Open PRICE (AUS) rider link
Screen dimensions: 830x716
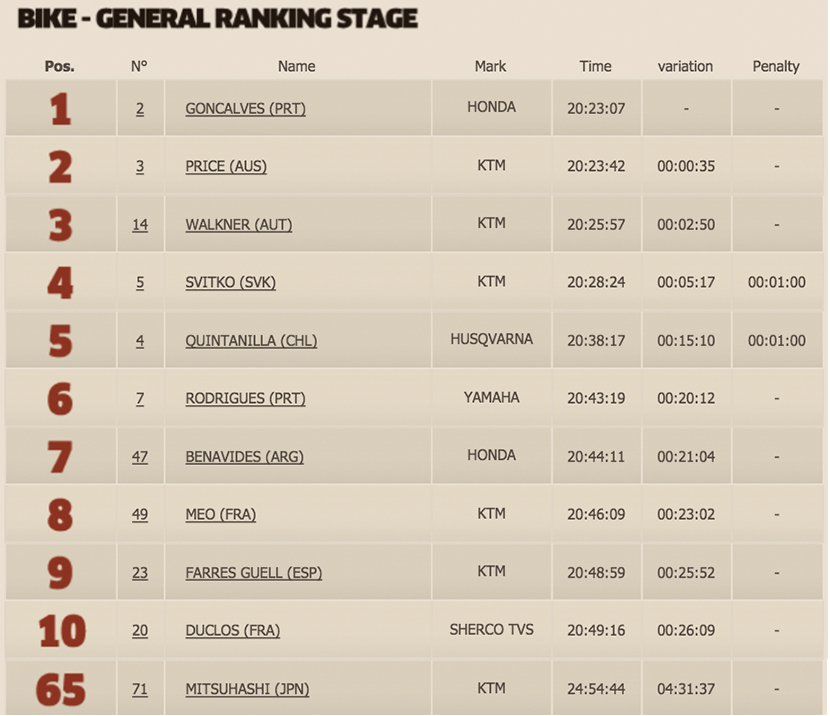[x=226, y=166]
